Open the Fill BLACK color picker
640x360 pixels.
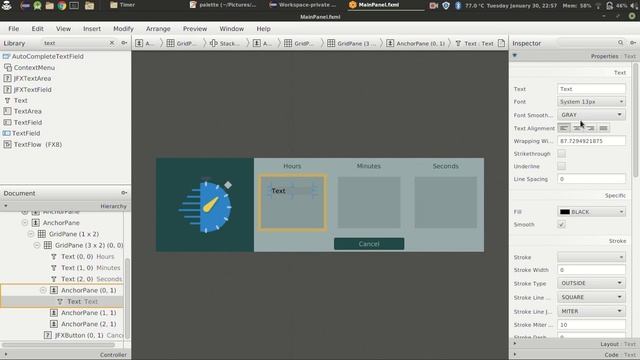click(x=591, y=212)
